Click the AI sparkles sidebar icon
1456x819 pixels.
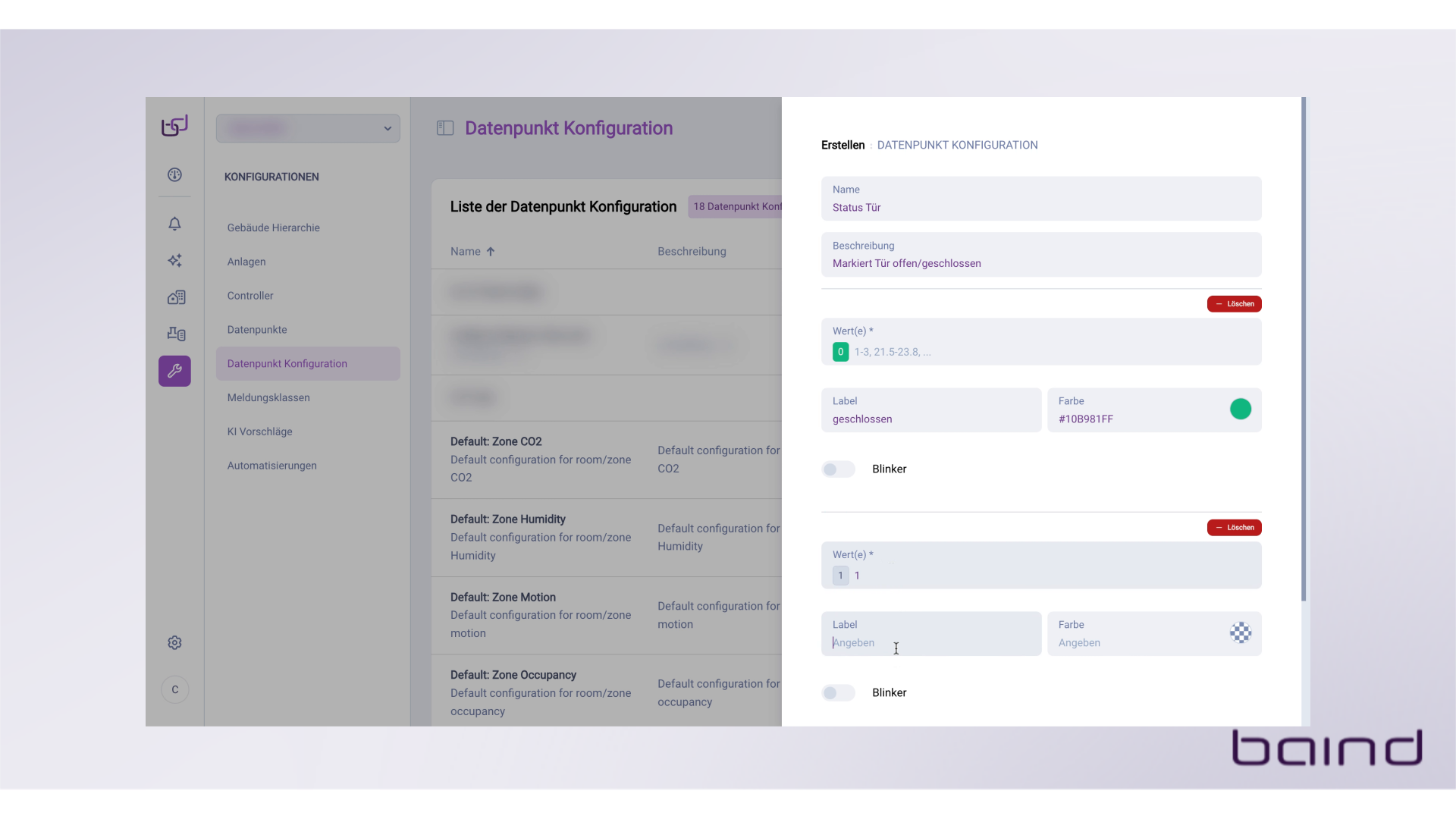(174, 261)
